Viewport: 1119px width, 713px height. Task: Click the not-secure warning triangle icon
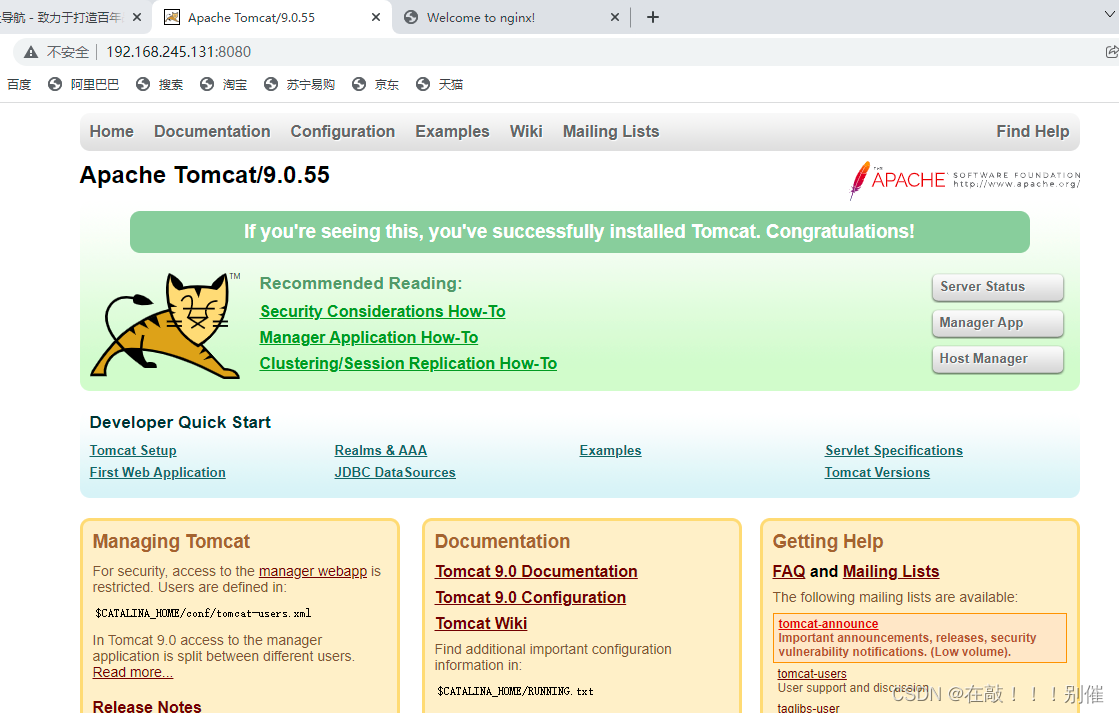point(31,52)
